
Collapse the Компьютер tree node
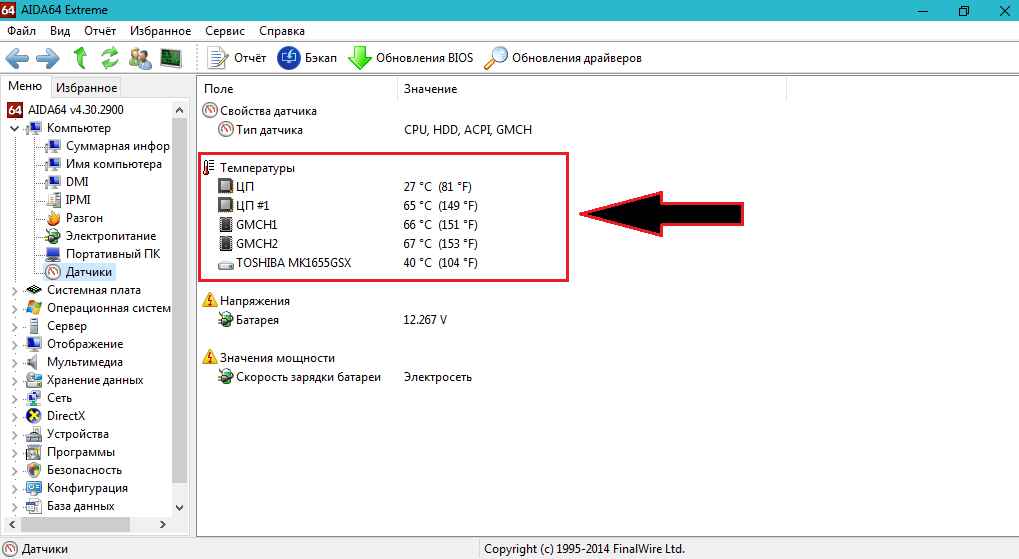[14, 128]
